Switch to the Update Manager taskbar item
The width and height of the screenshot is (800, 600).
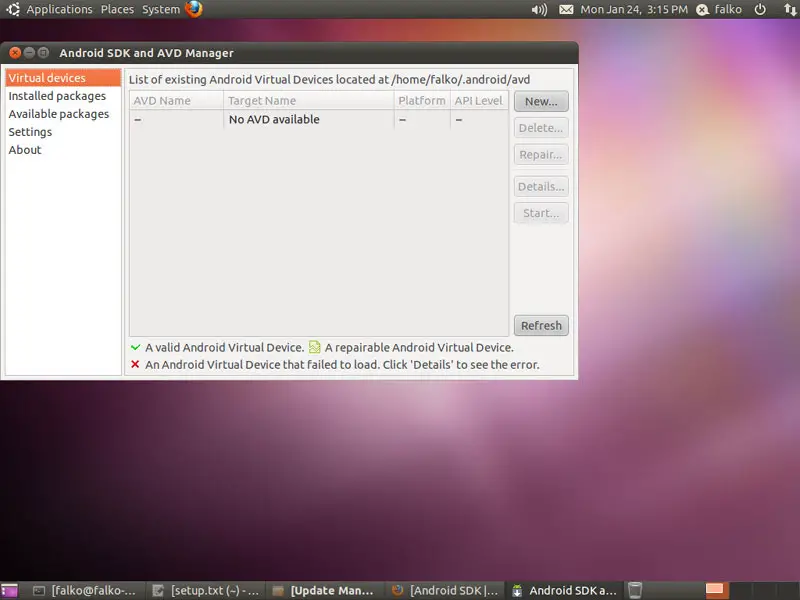pos(325,591)
